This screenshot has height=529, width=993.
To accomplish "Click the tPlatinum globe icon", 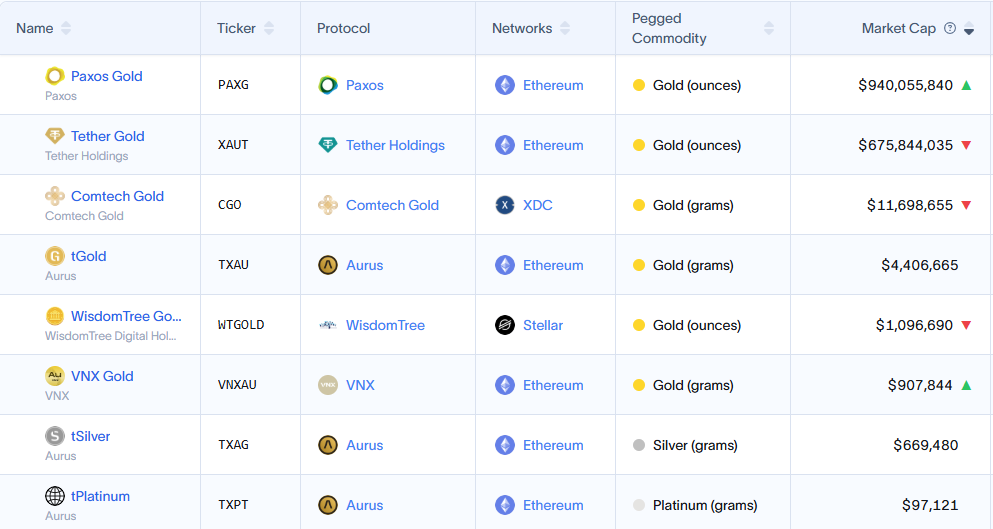I will pos(55,496).
